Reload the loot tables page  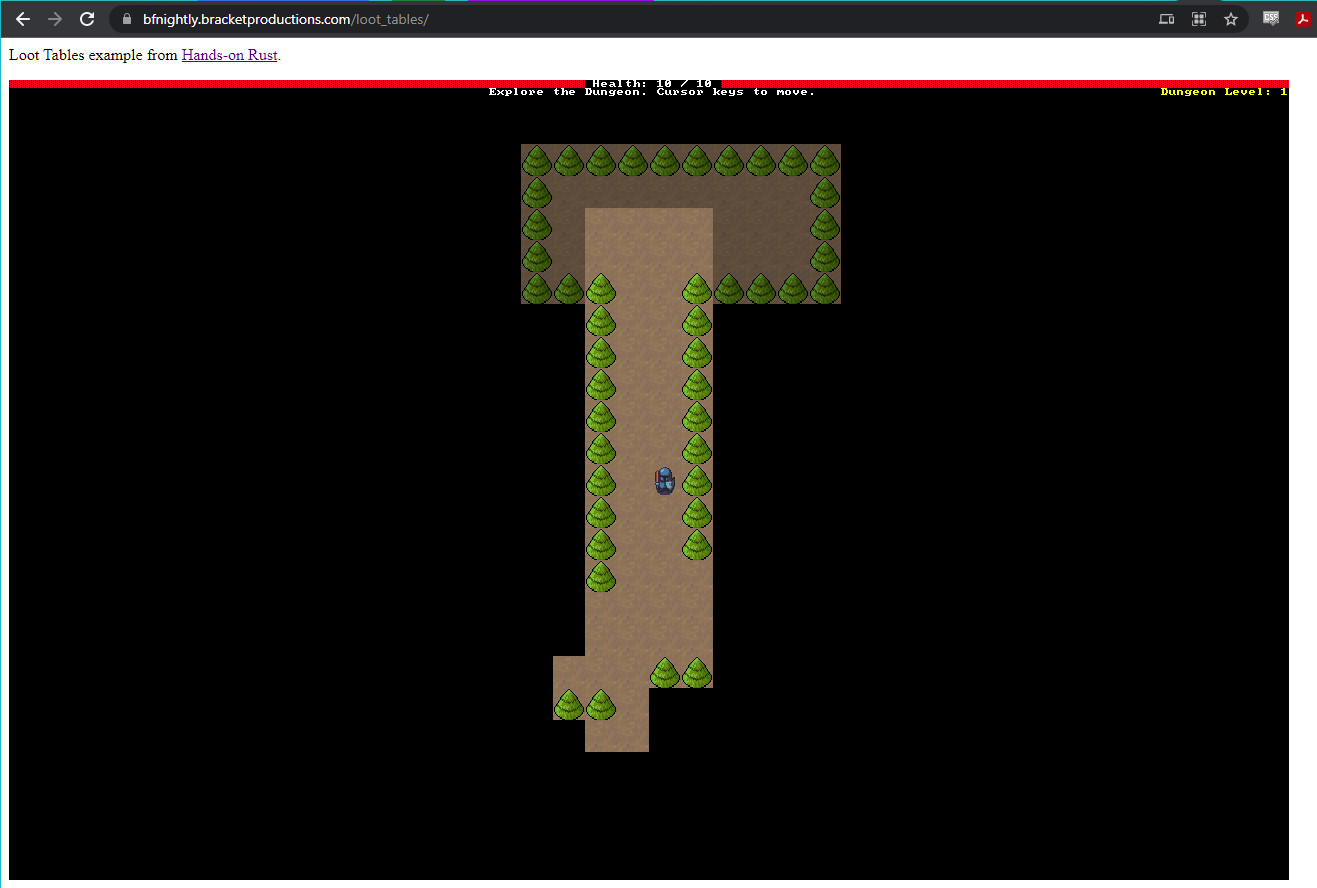click(87, 19)
